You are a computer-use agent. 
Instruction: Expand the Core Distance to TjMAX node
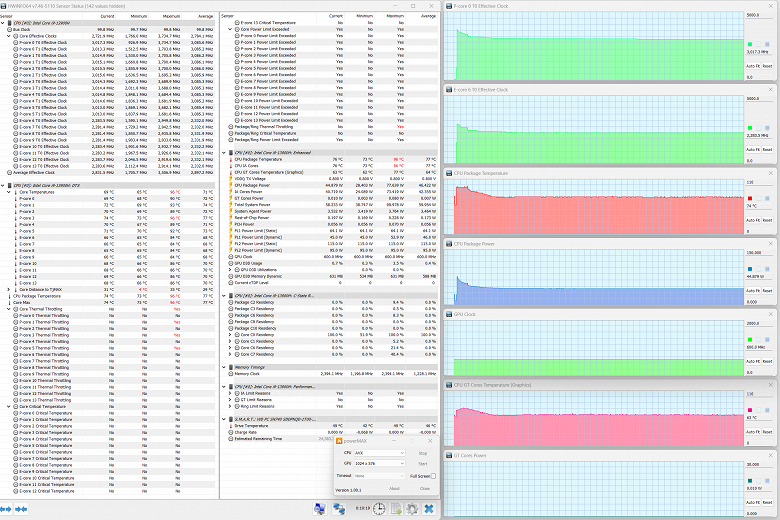coord(8,290)
